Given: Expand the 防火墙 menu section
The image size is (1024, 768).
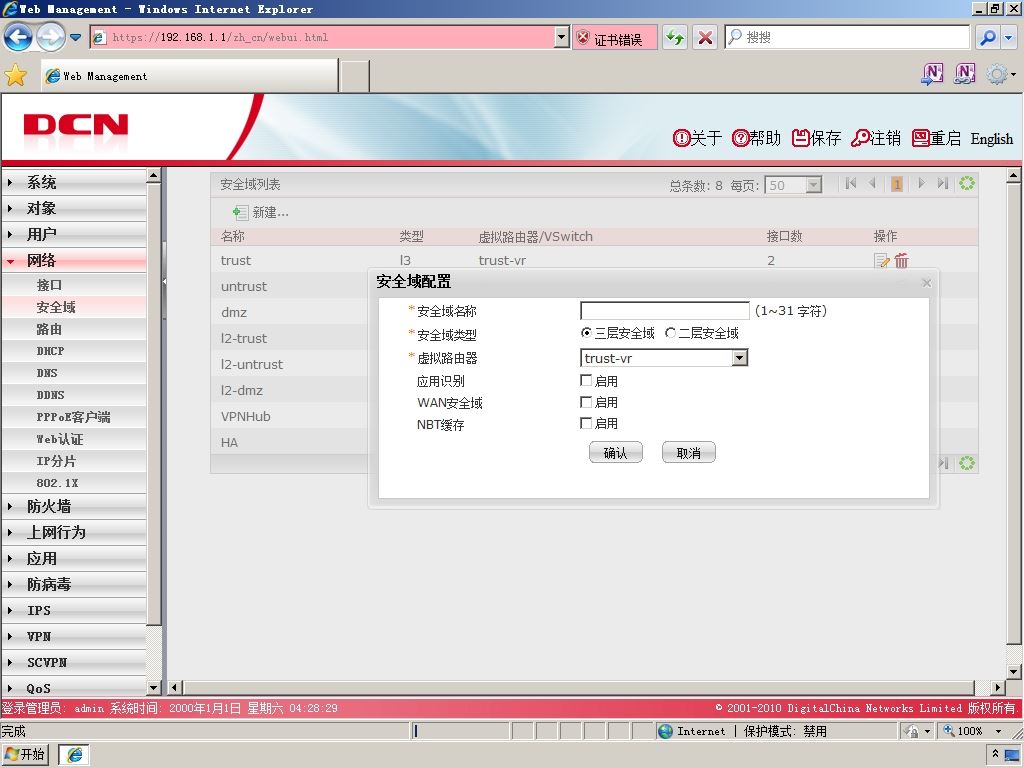Looking at the screenshot, I should click(x=74, y=506).
